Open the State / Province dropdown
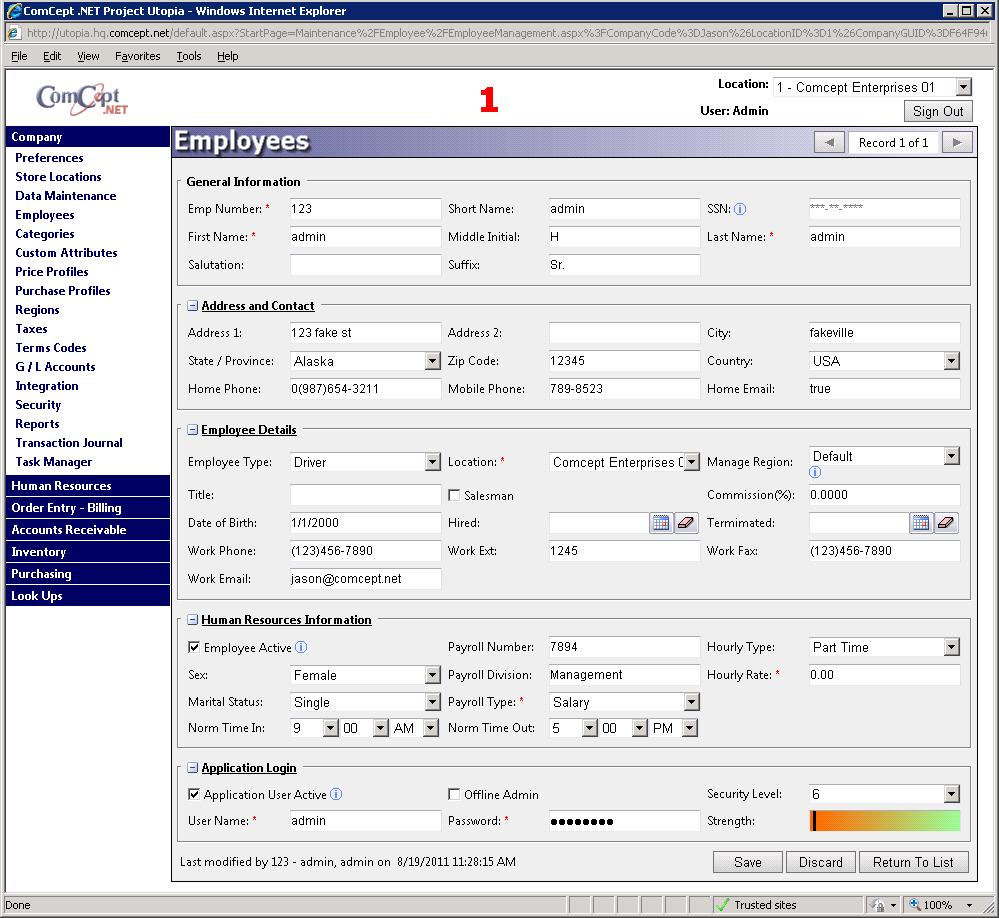 click(x=432, y=361)
